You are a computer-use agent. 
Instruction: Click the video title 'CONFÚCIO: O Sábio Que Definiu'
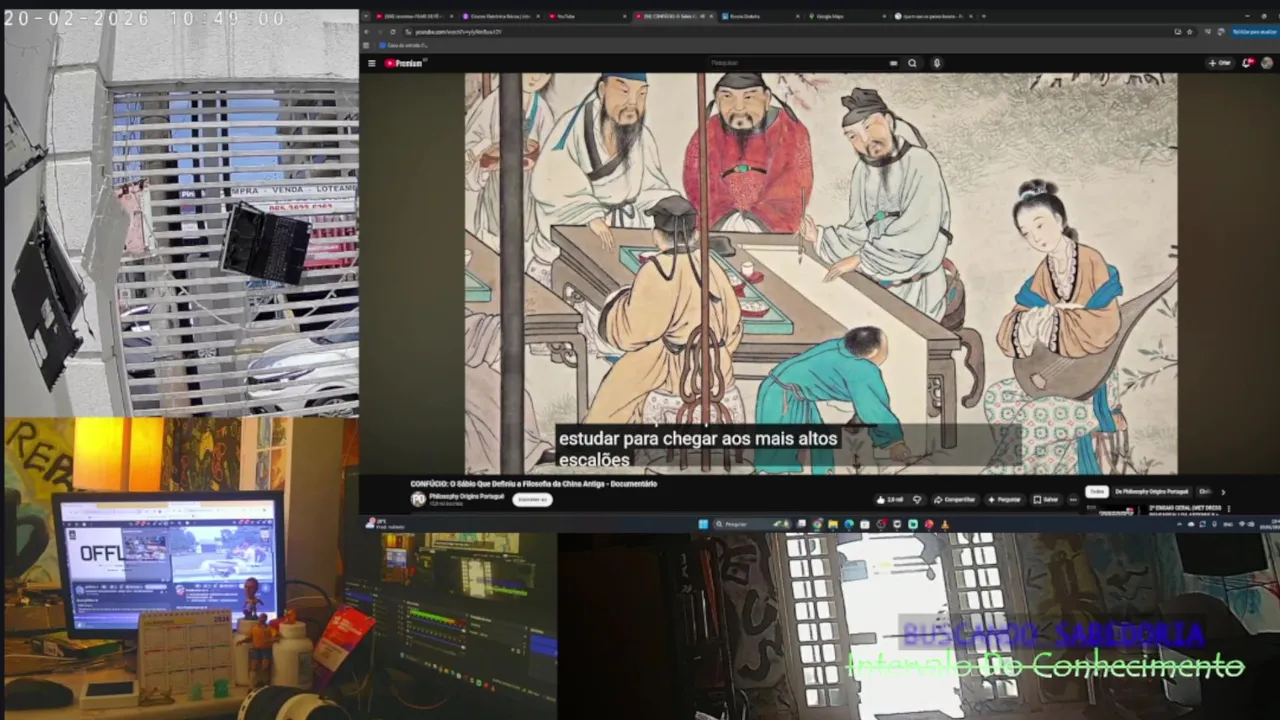[x=533, y=484]
